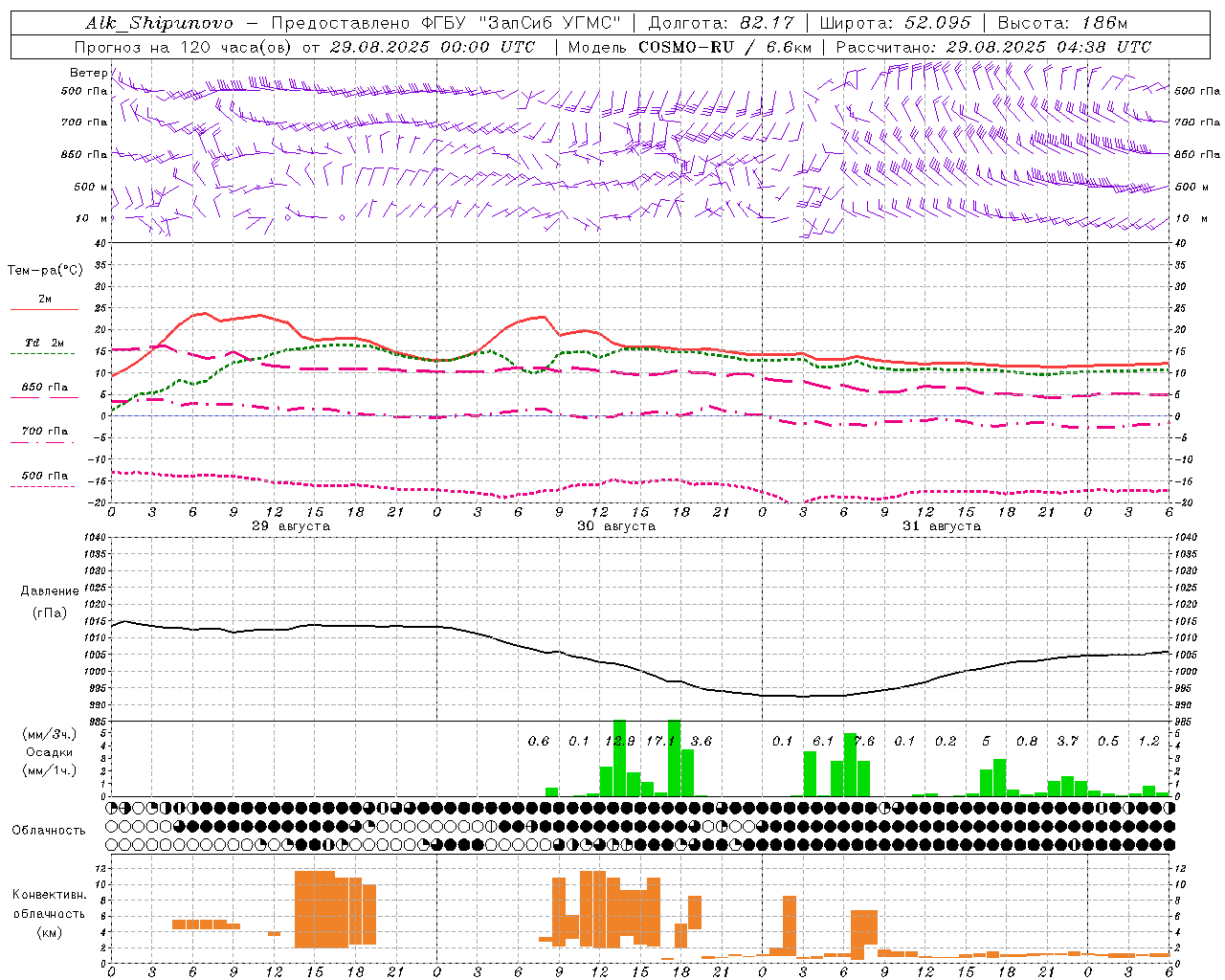Click the Высота: 186м value
This screenshot has width=1225, height=980.
[x=1062, y=23]
